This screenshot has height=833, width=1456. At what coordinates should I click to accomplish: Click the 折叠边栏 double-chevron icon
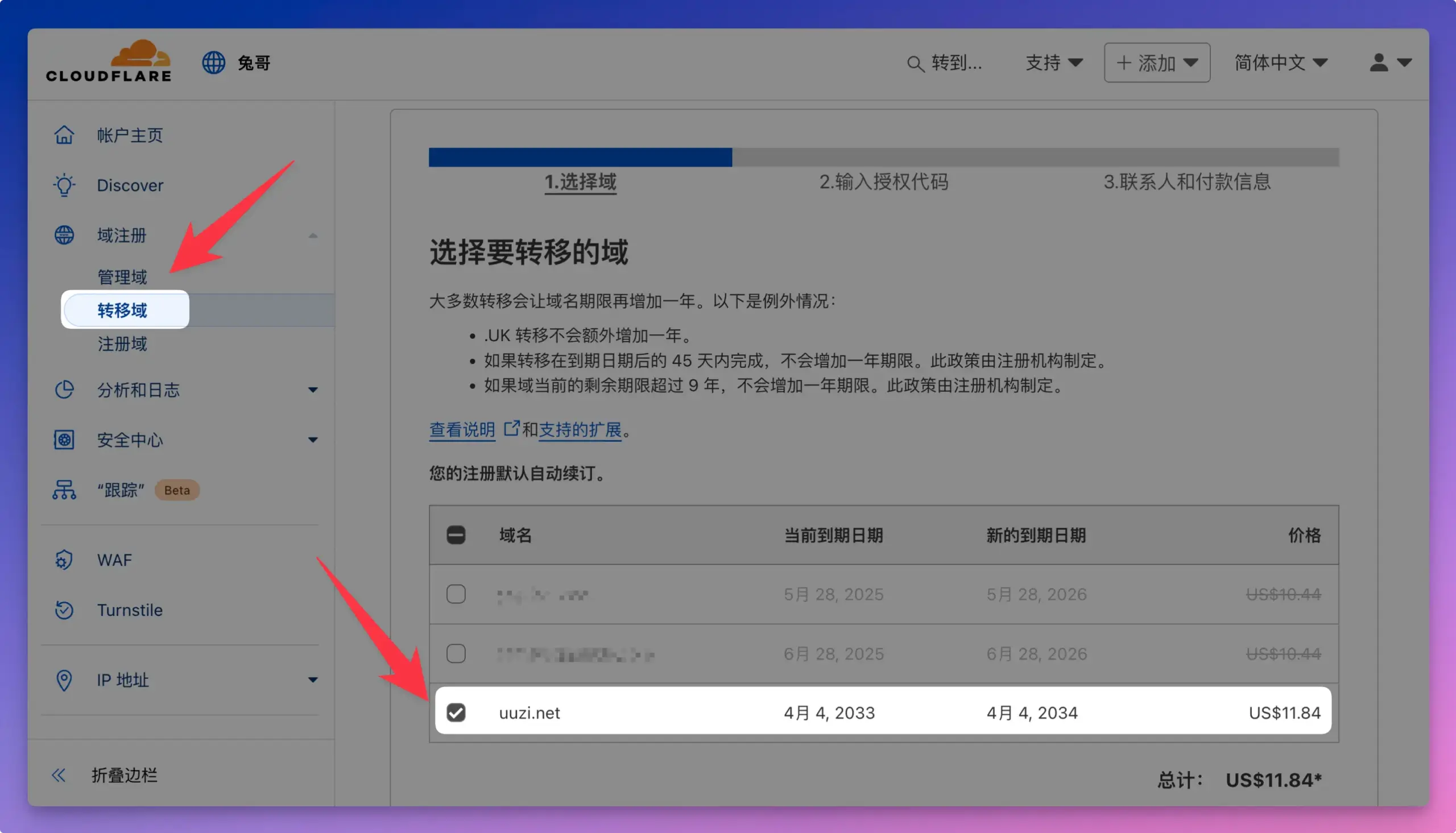pyautogui.click(x=59, y=775)
